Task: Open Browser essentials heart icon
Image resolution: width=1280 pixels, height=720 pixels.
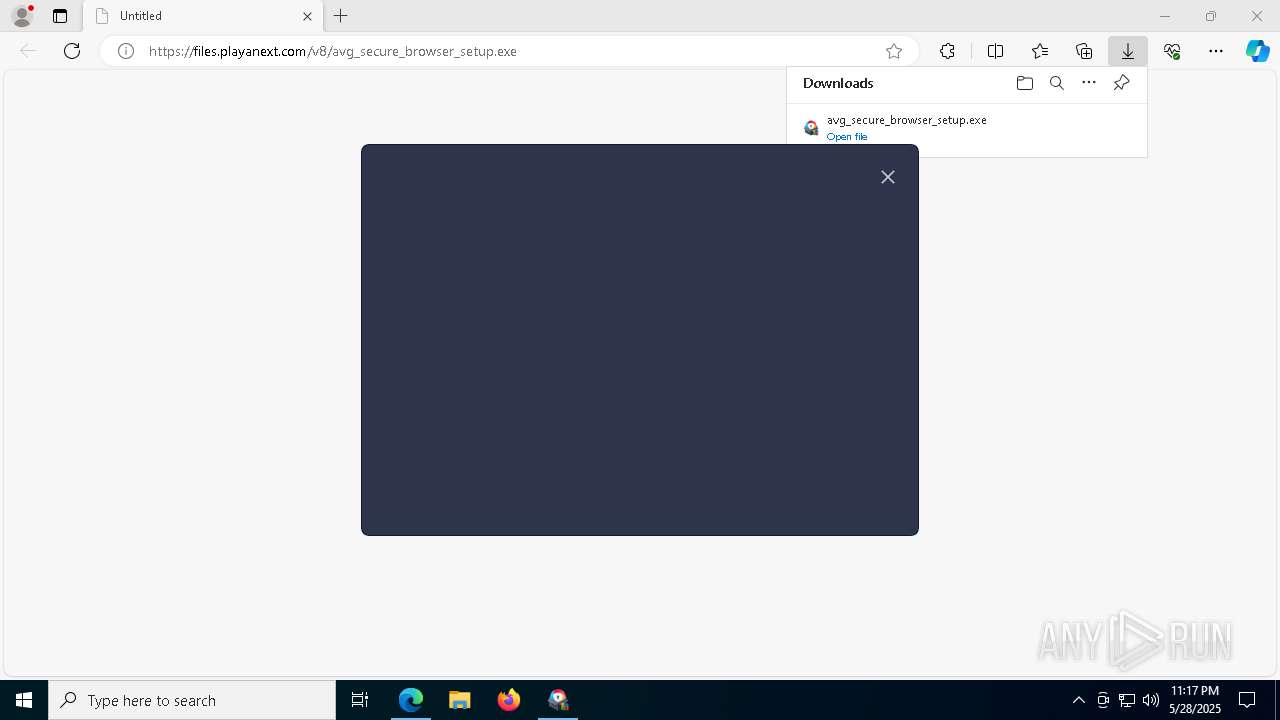Action: [1172, 51]
